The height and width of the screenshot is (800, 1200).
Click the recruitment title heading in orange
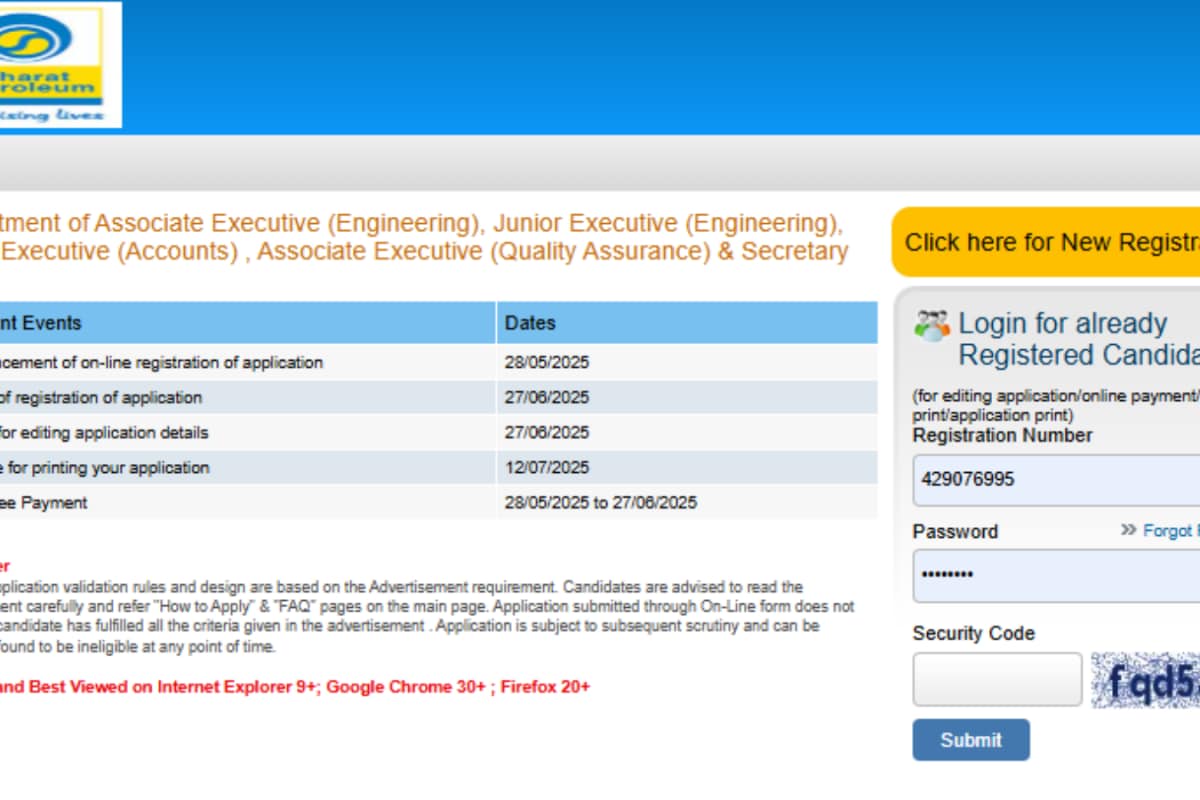pyautogui.click(x=424, y=236)
